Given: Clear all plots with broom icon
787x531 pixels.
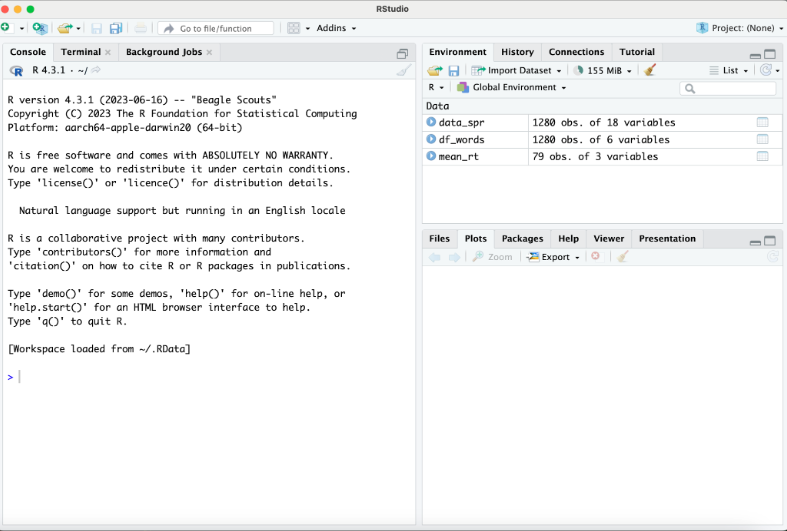Looking at the screenshot, I should (623, 256).
